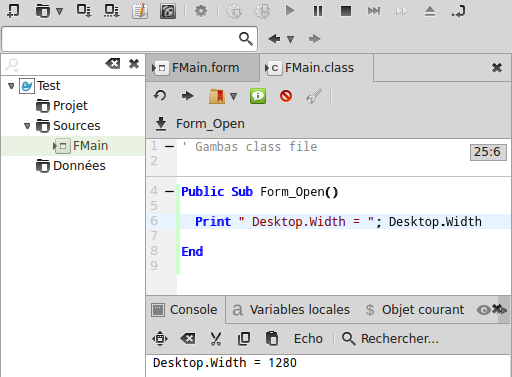Clear the console output
The image size is (512, 377).
coord(188,339)
